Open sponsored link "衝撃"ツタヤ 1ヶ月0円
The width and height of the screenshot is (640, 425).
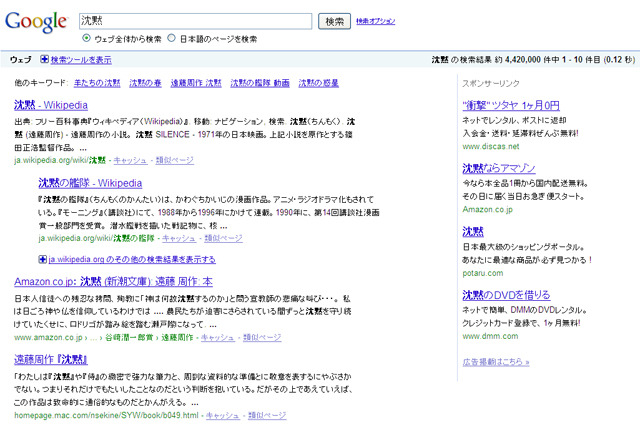click(511, 105)
